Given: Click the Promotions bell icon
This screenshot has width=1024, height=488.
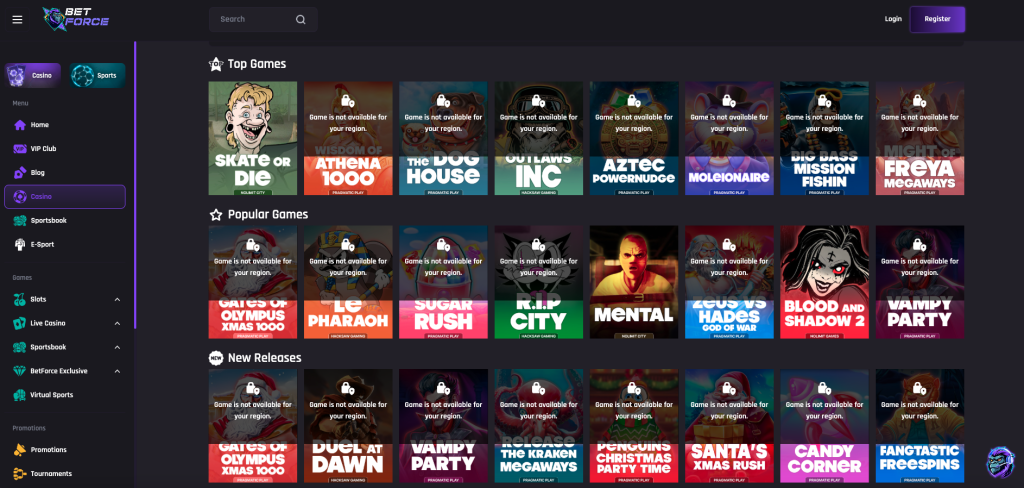Looking at the screenshot, I should pyautogui.click(x=20, y=449).
